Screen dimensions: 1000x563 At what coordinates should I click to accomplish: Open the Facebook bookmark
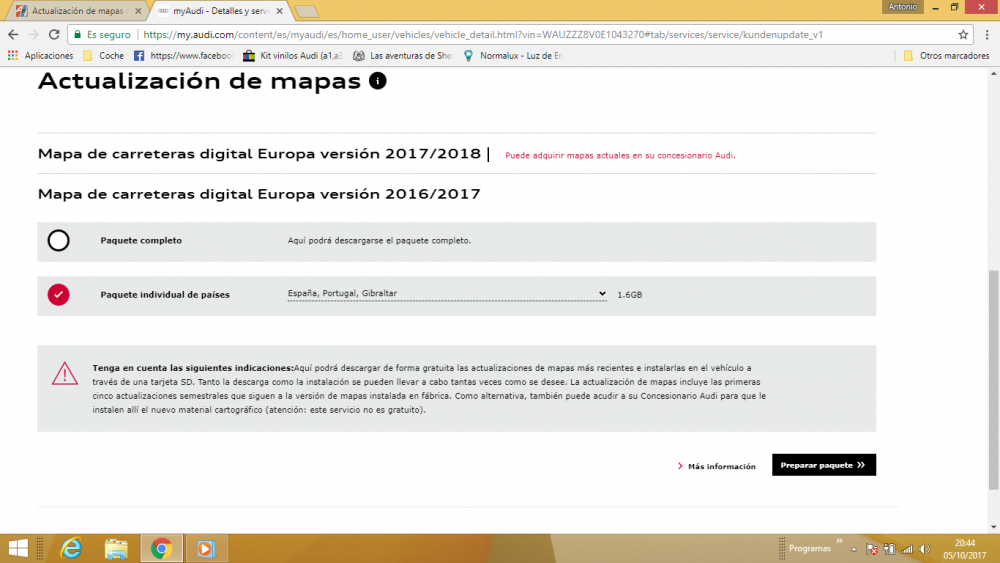click(x=184, y=56)
